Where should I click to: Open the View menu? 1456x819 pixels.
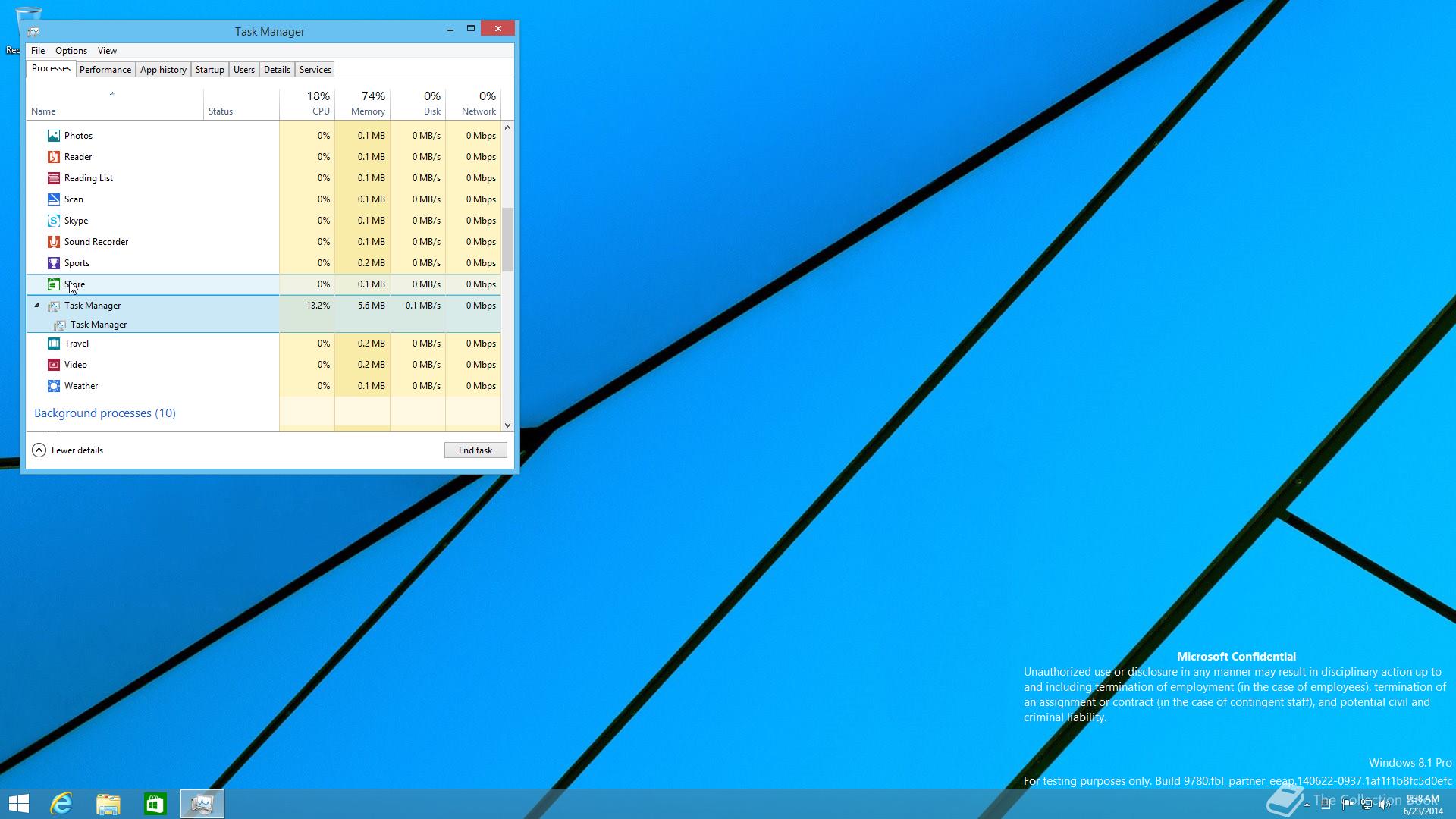[x=107, y=51]
